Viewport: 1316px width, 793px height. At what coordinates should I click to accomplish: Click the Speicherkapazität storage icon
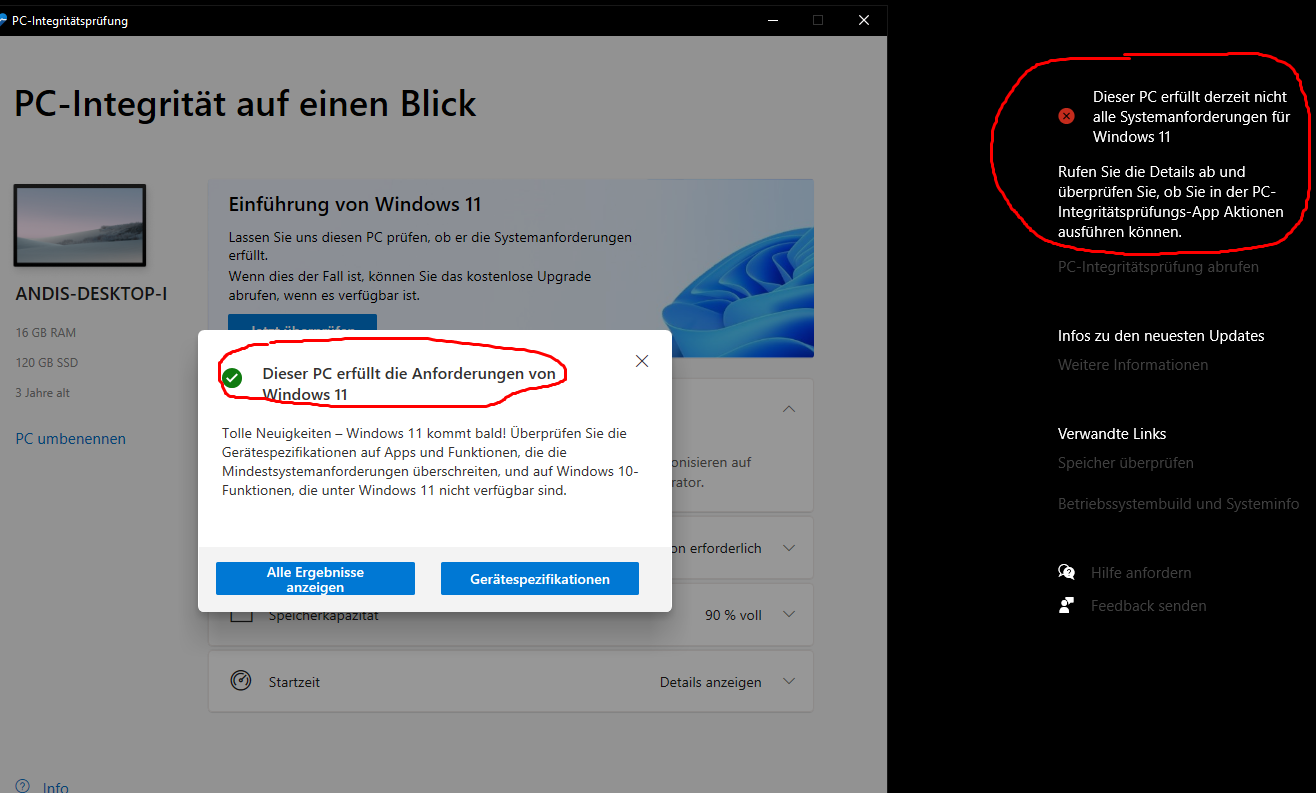(x=241, y=615)
